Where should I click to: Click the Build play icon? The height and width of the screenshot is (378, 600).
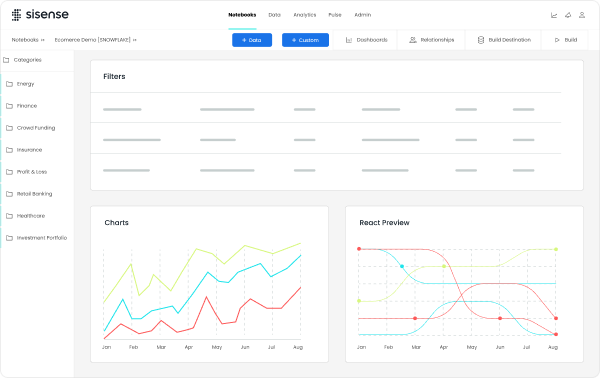click(x=557, y=40)
